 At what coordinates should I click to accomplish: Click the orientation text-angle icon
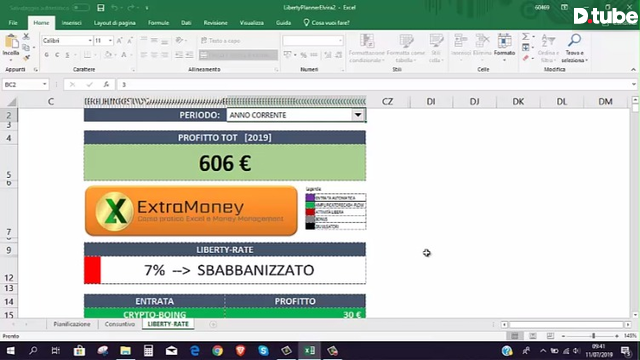pos(179,40)
